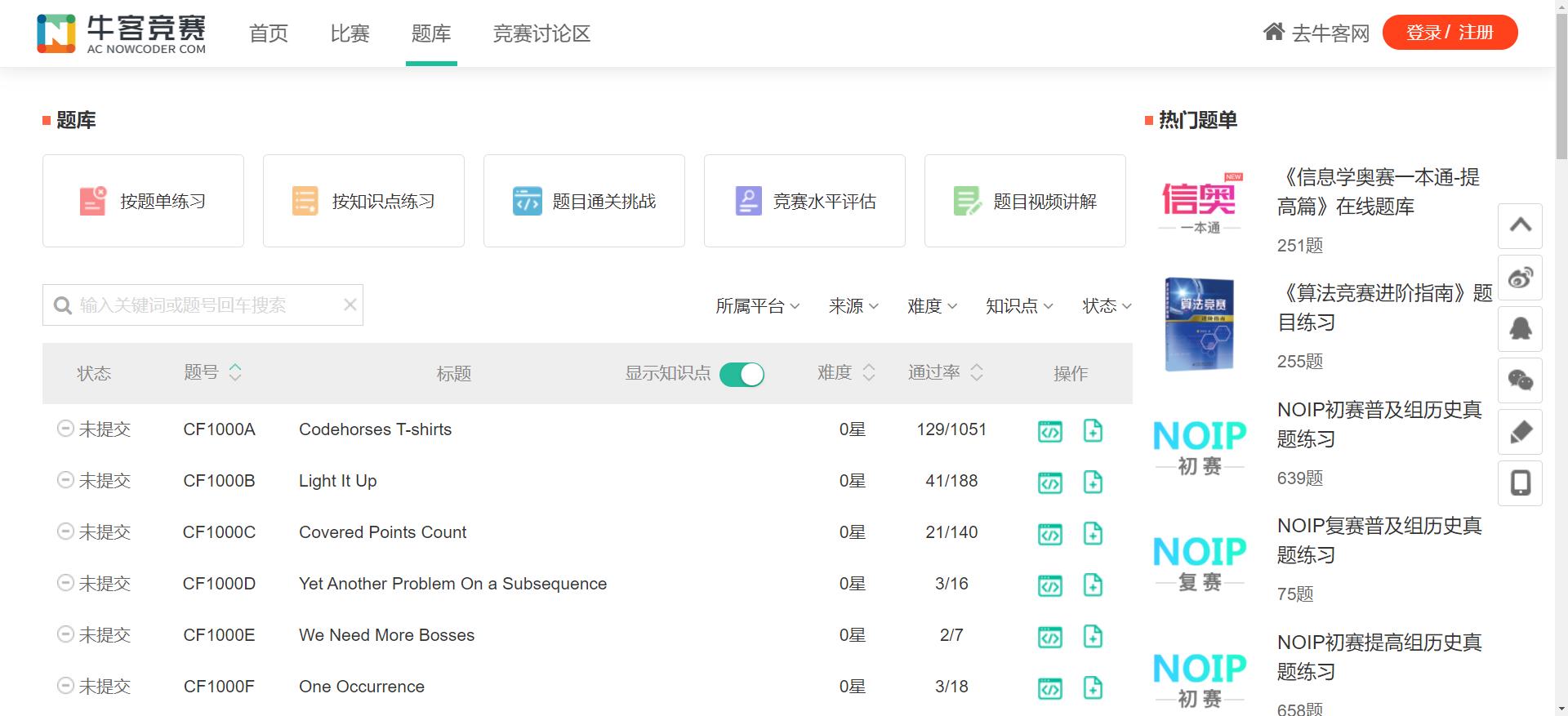Viewport: 1568px width, 716px height.
Task: Open problem Light It Up
Action: tap(337, 481)
